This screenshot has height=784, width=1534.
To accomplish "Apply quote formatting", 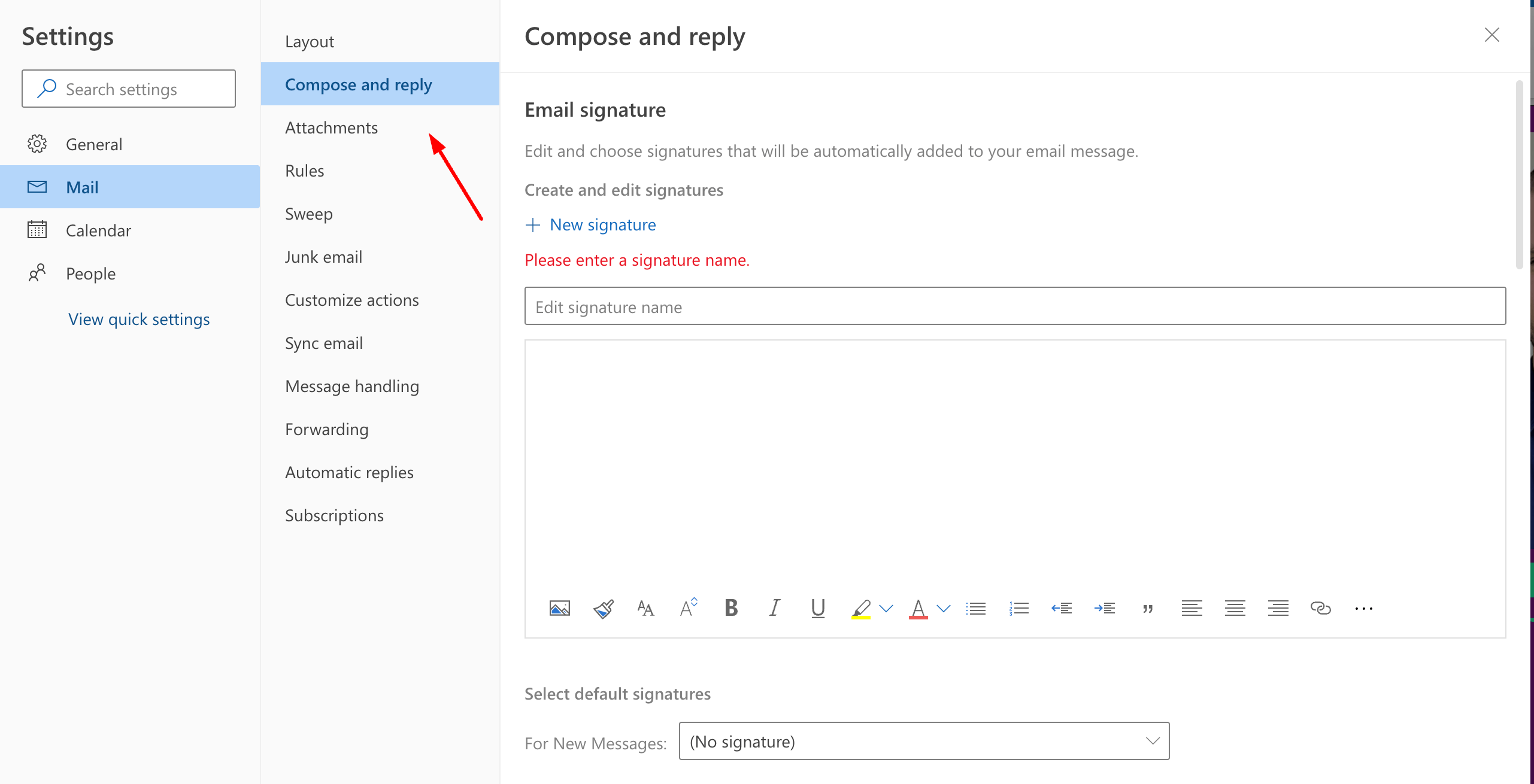I will click(1148, 608).
